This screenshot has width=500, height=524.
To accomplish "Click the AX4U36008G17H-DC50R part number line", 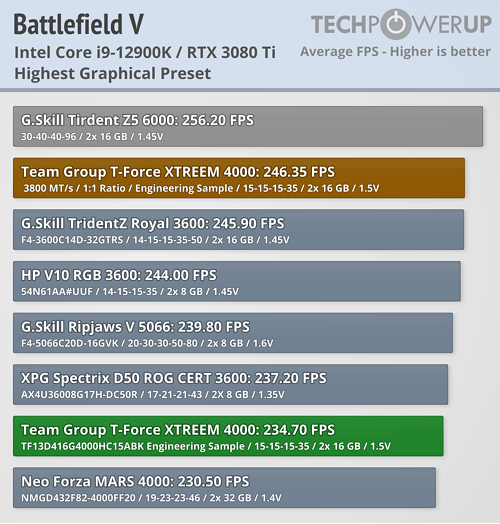I will (153, 395).
